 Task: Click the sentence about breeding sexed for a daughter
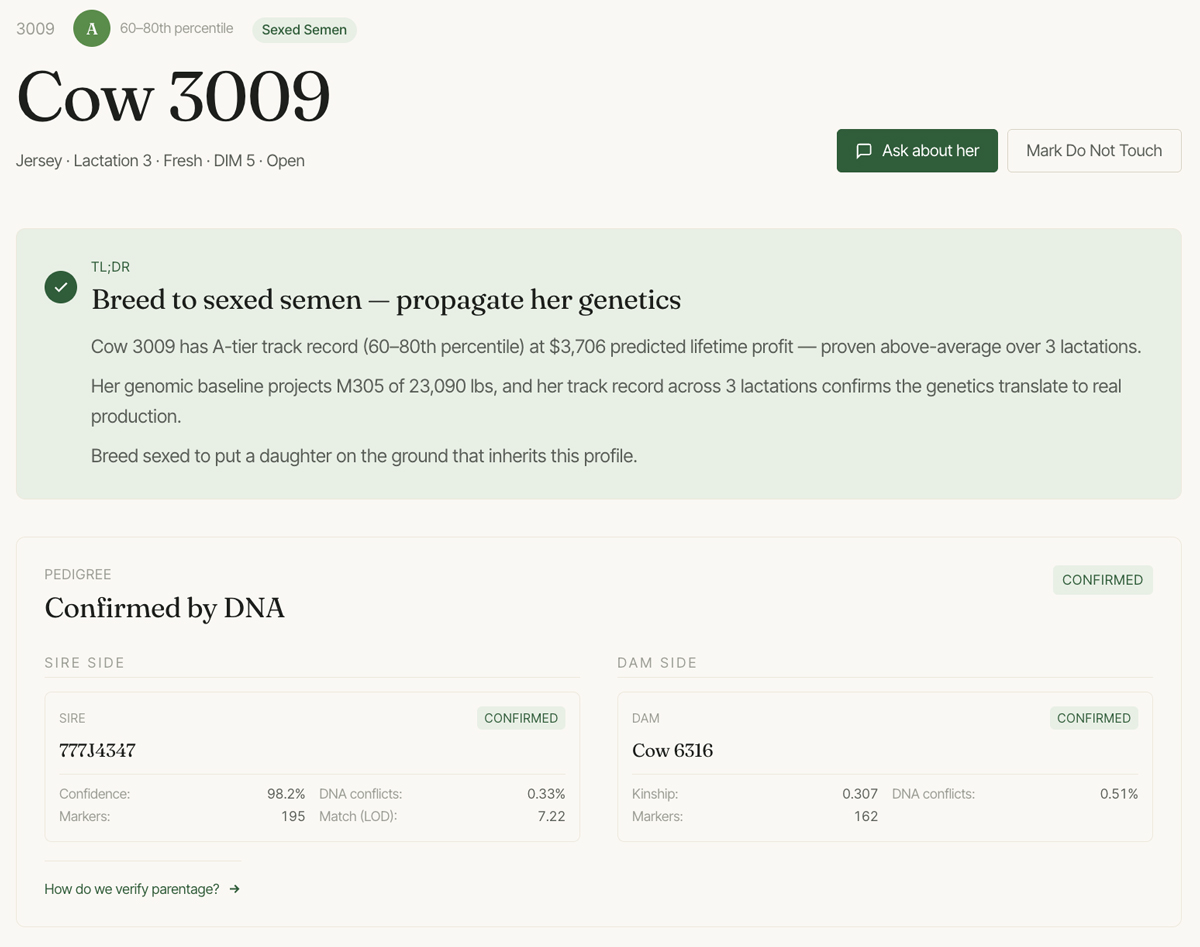pos(364,456)
